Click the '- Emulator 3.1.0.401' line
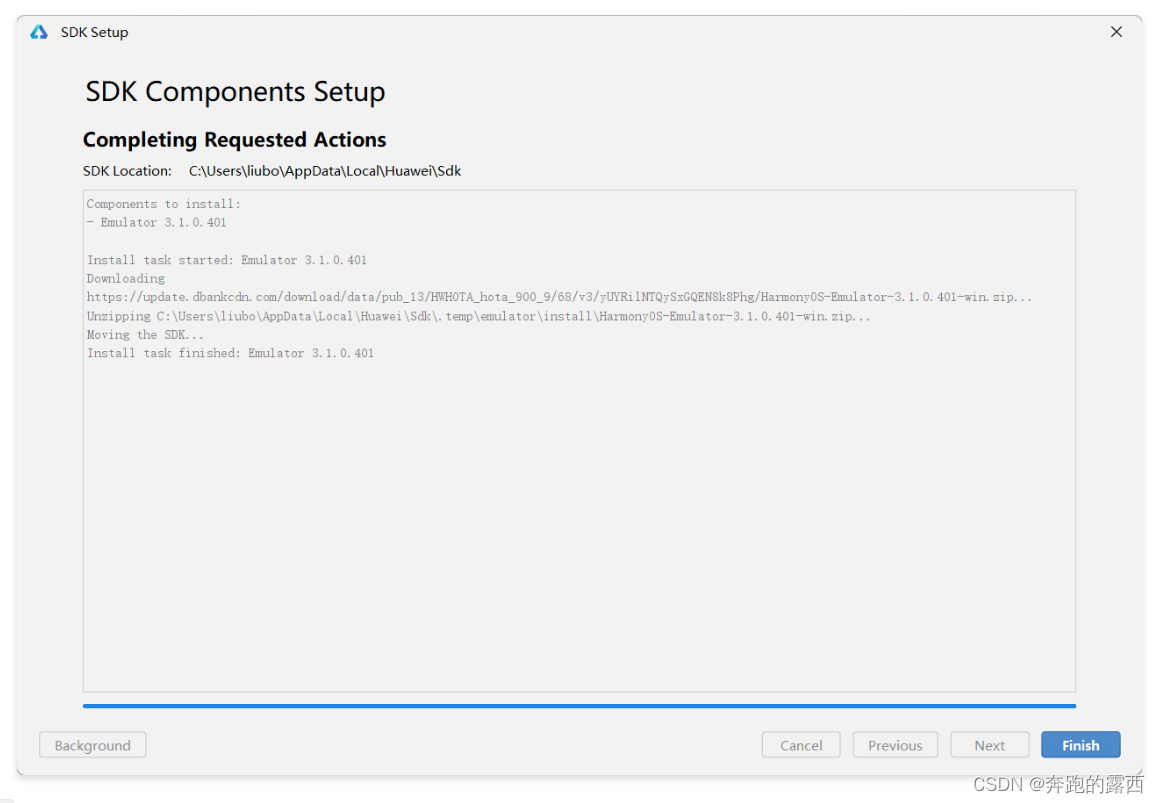 point(156,222)
